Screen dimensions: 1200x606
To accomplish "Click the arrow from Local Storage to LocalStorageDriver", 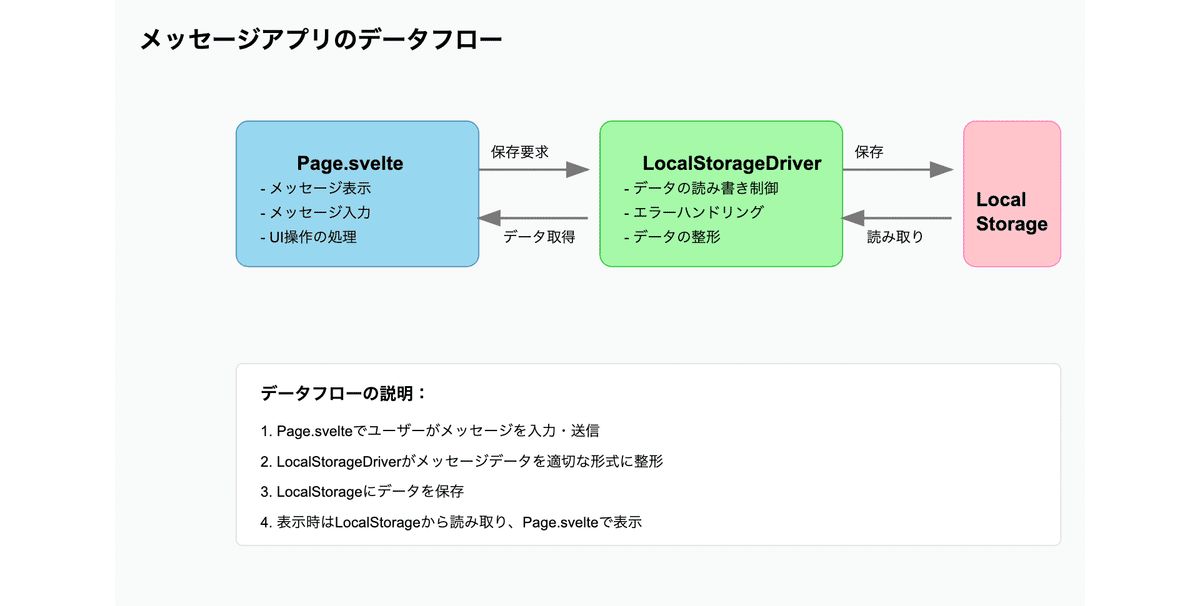I will coord(897,218).
